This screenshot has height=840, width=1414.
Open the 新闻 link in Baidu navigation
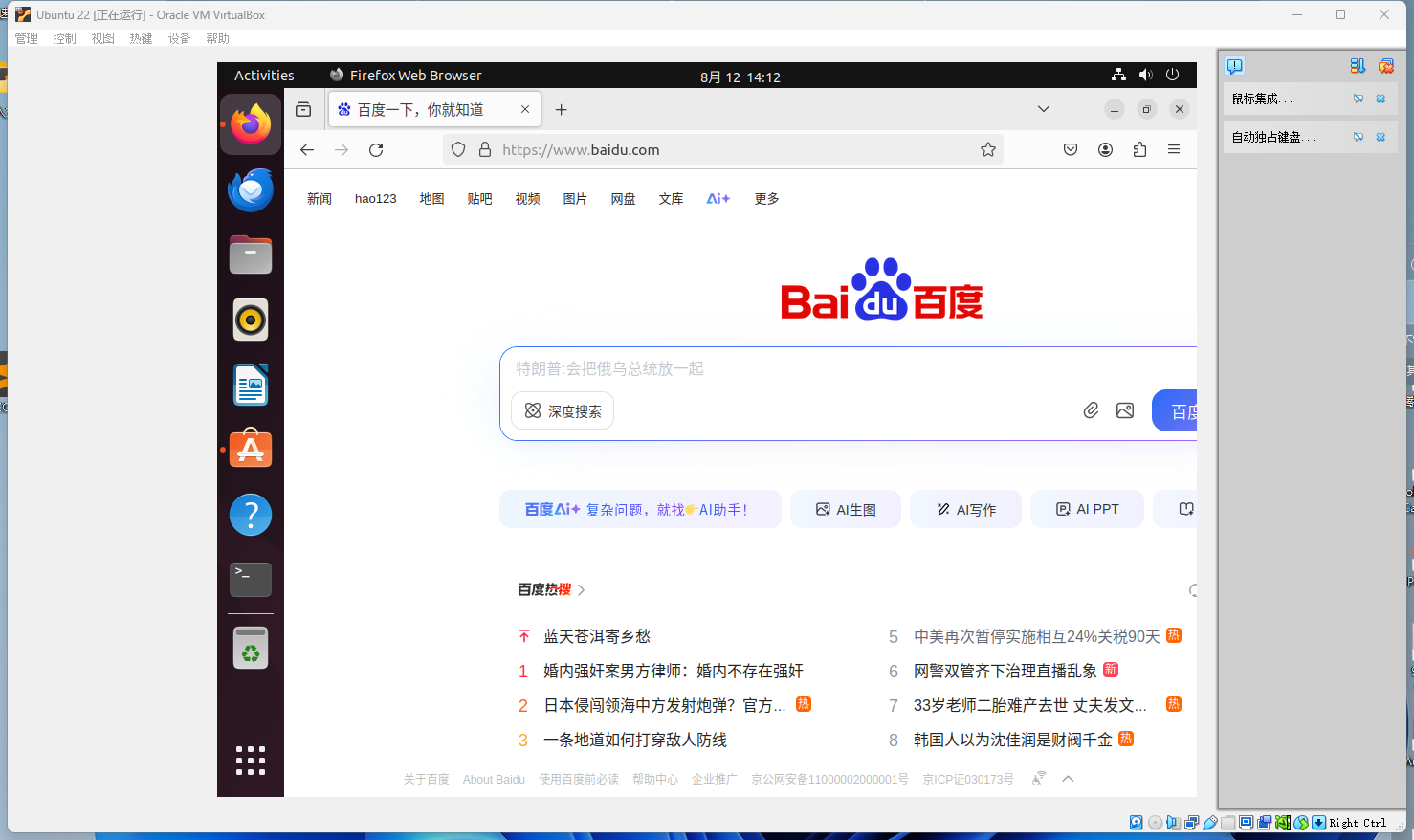[319, 199]
